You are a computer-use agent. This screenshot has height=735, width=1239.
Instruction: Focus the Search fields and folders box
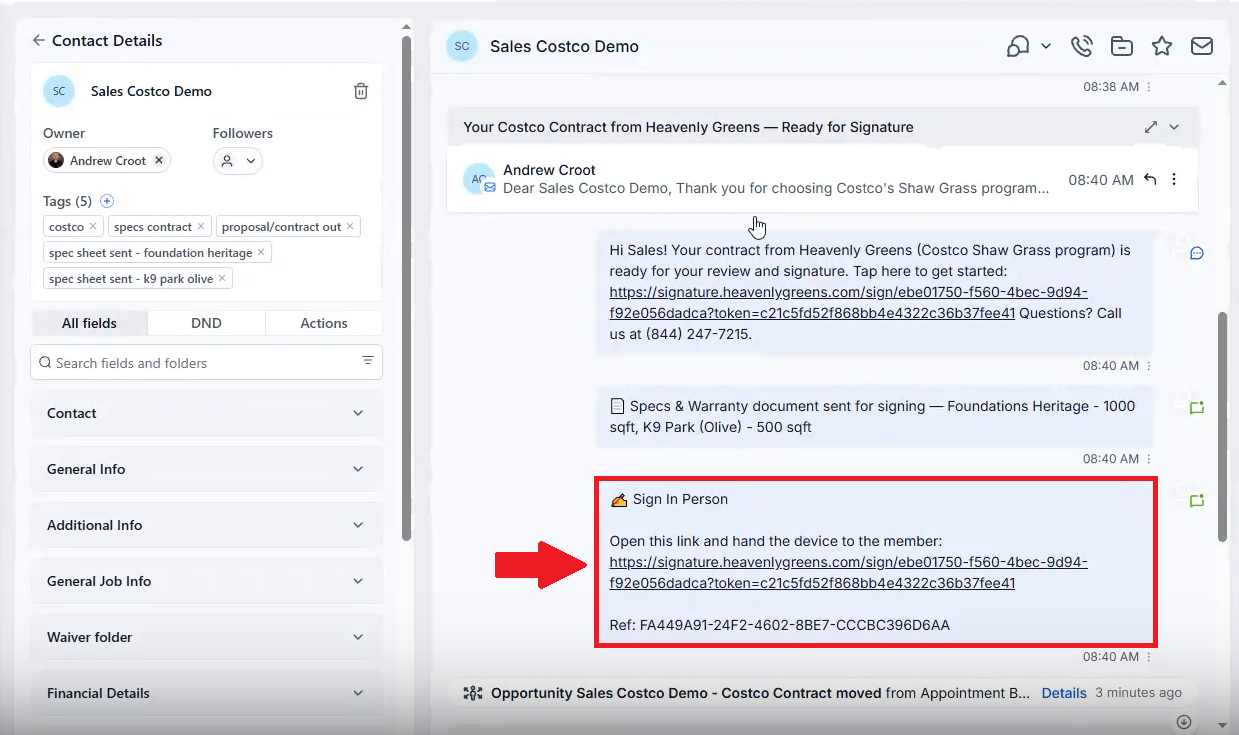pyautogui.click(x=206, y=363)
